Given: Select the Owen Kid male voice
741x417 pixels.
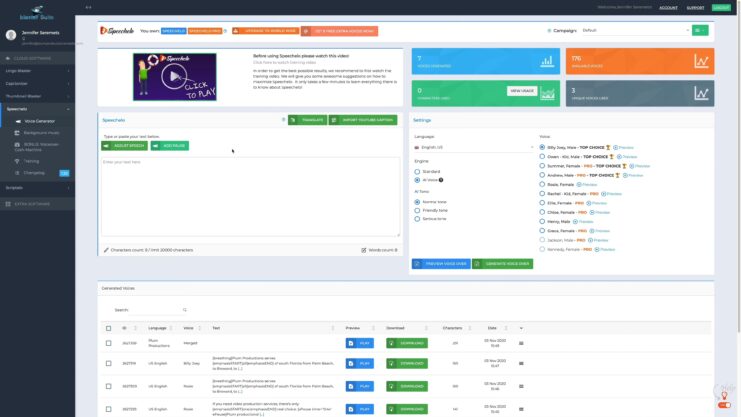Looking at the screenshot, I should (542, 156).
